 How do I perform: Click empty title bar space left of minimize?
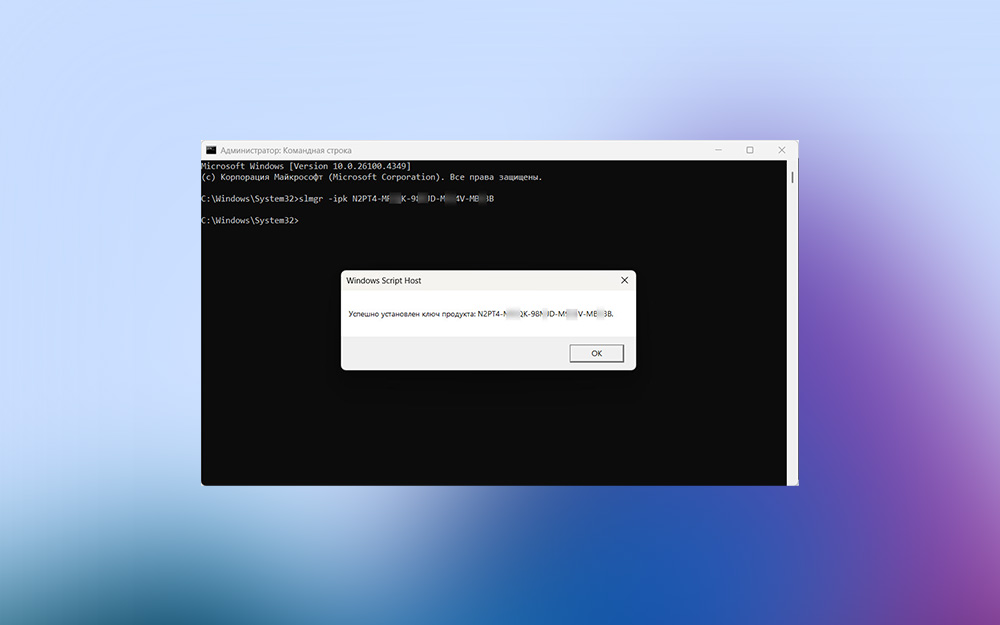pyautogui.click(x=550, y=150)
